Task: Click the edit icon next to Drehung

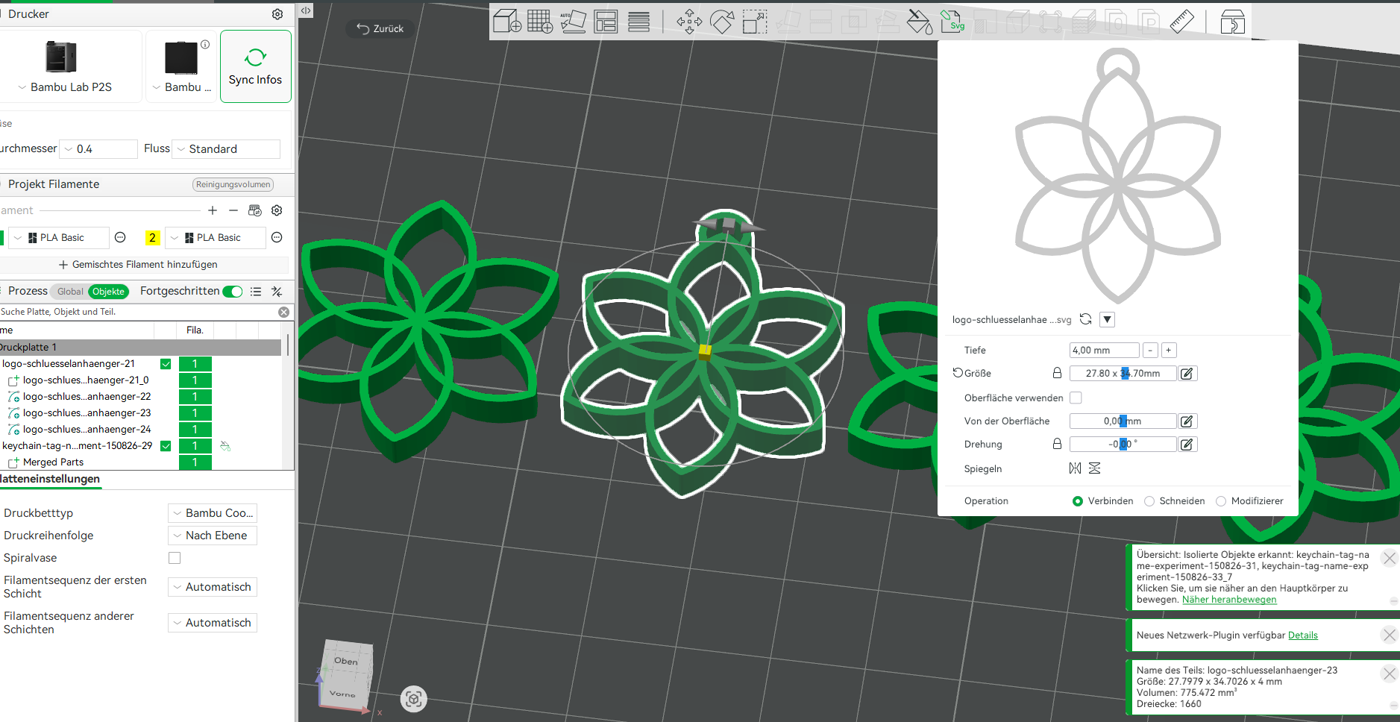Action: (x=1187, y=444)
